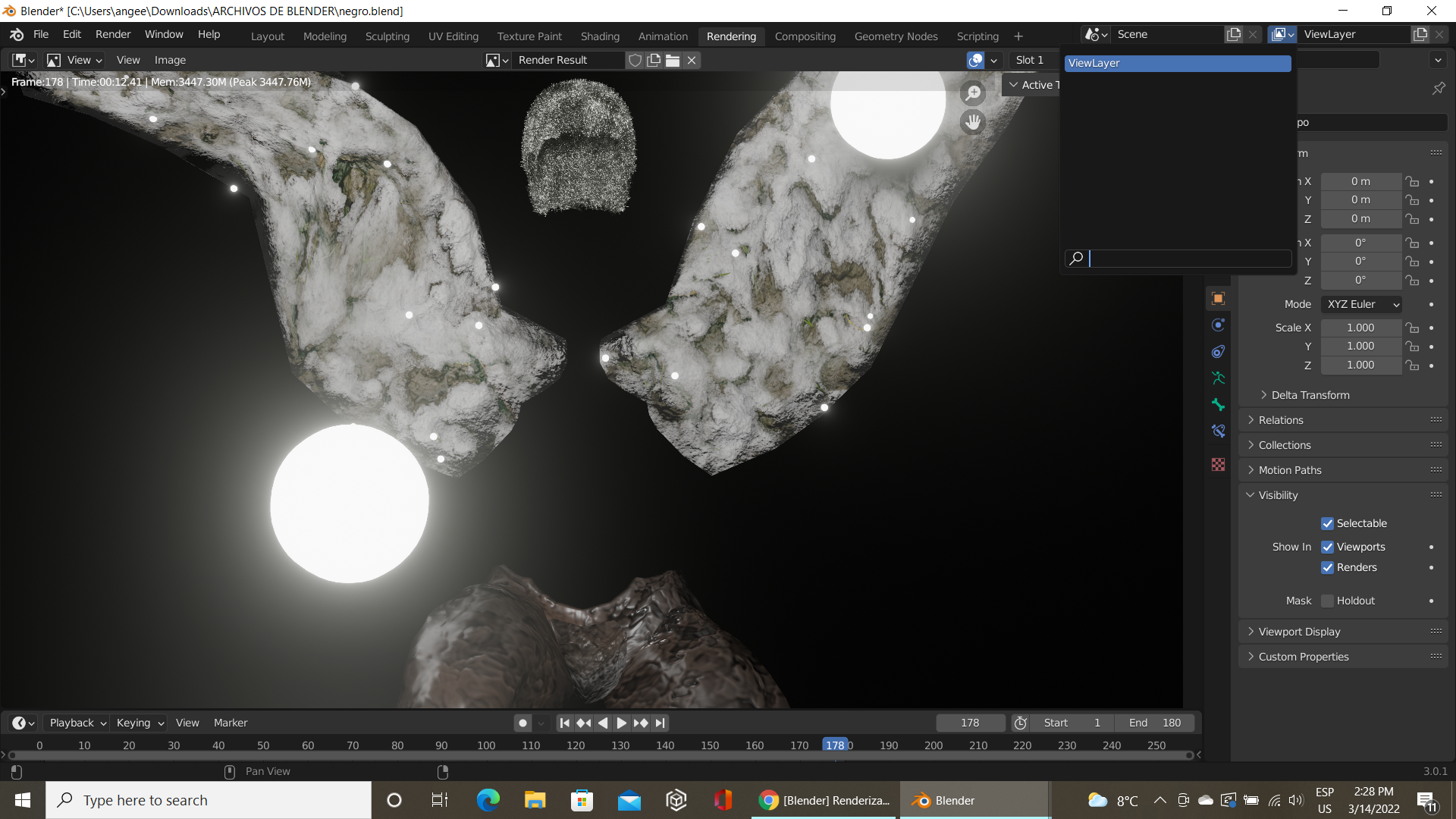Enable the Holdout mask checkbox
The image size is (1456, 819).
pyautogui.click(x=1327, y=601)
